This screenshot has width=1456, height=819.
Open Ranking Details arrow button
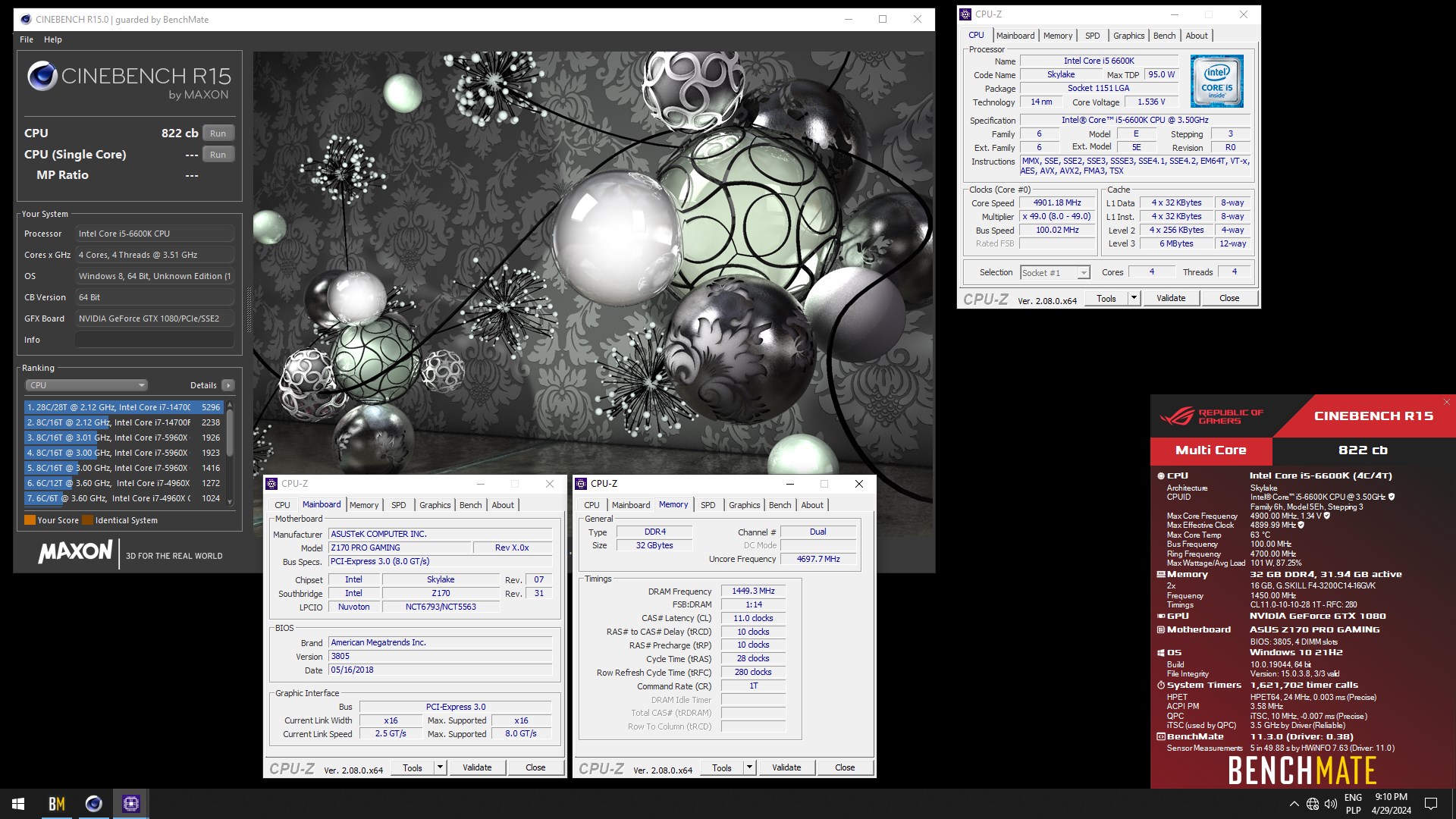[227, 385]
